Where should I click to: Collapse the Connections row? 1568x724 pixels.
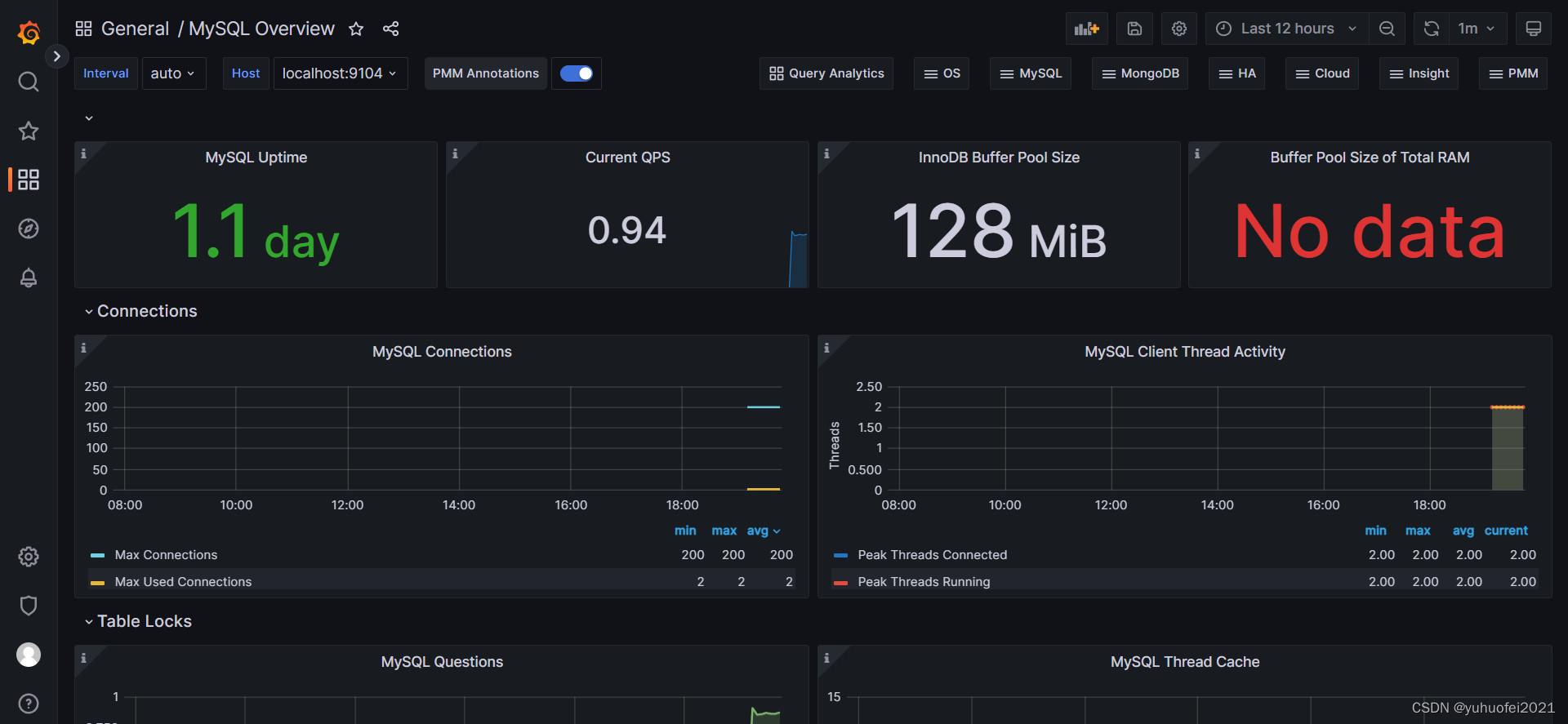[140, 311]
